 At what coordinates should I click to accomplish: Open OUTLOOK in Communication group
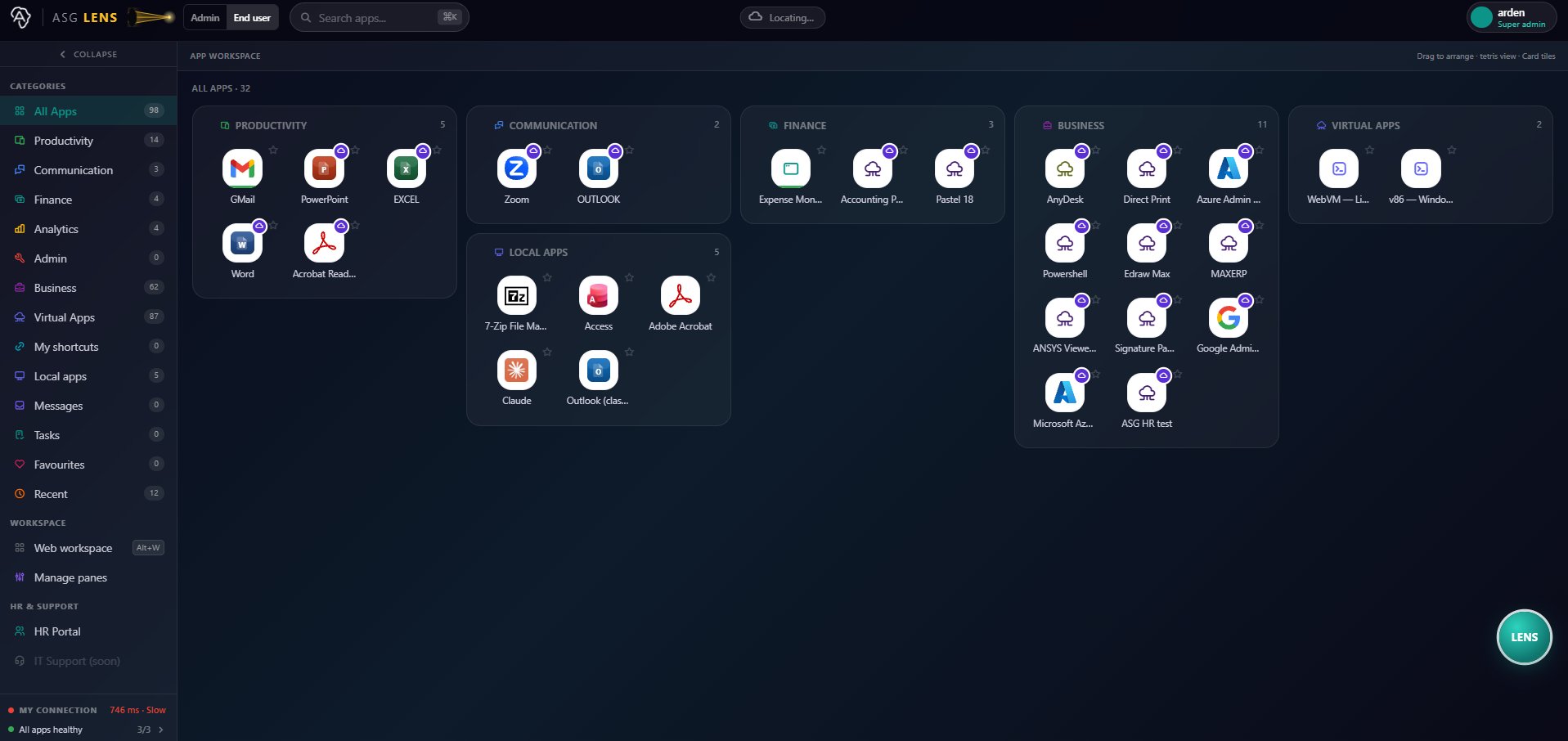click(x=598, y=168)
